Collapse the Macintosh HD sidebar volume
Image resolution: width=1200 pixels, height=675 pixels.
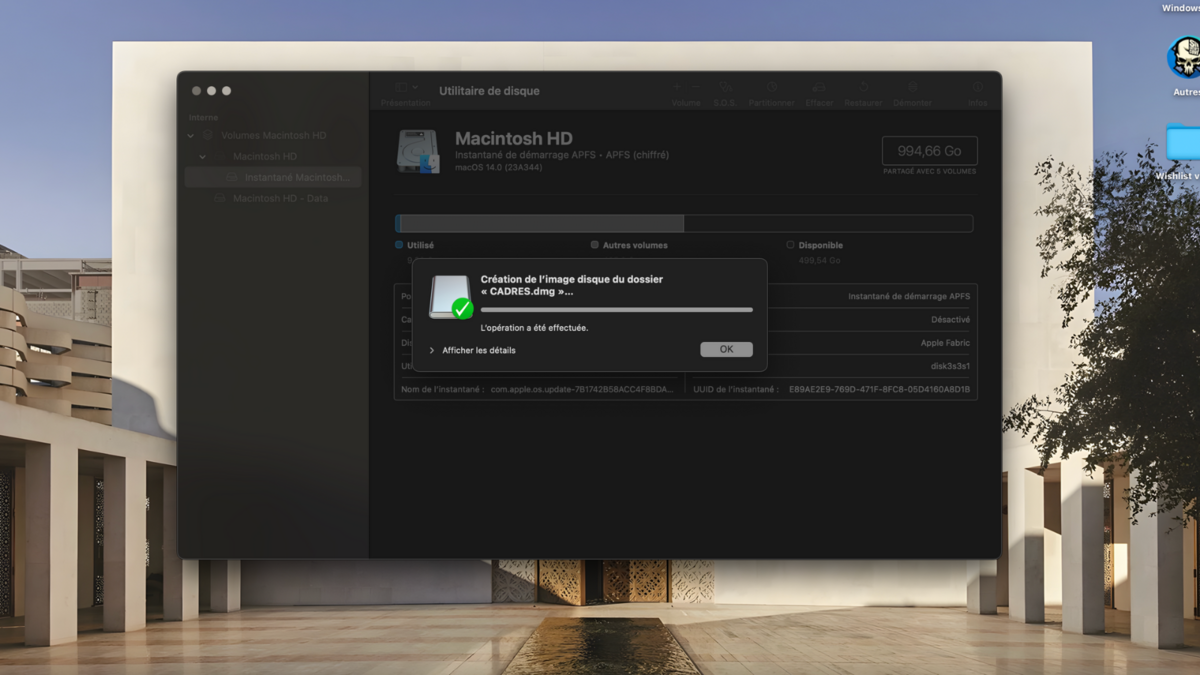coord(202,156)
